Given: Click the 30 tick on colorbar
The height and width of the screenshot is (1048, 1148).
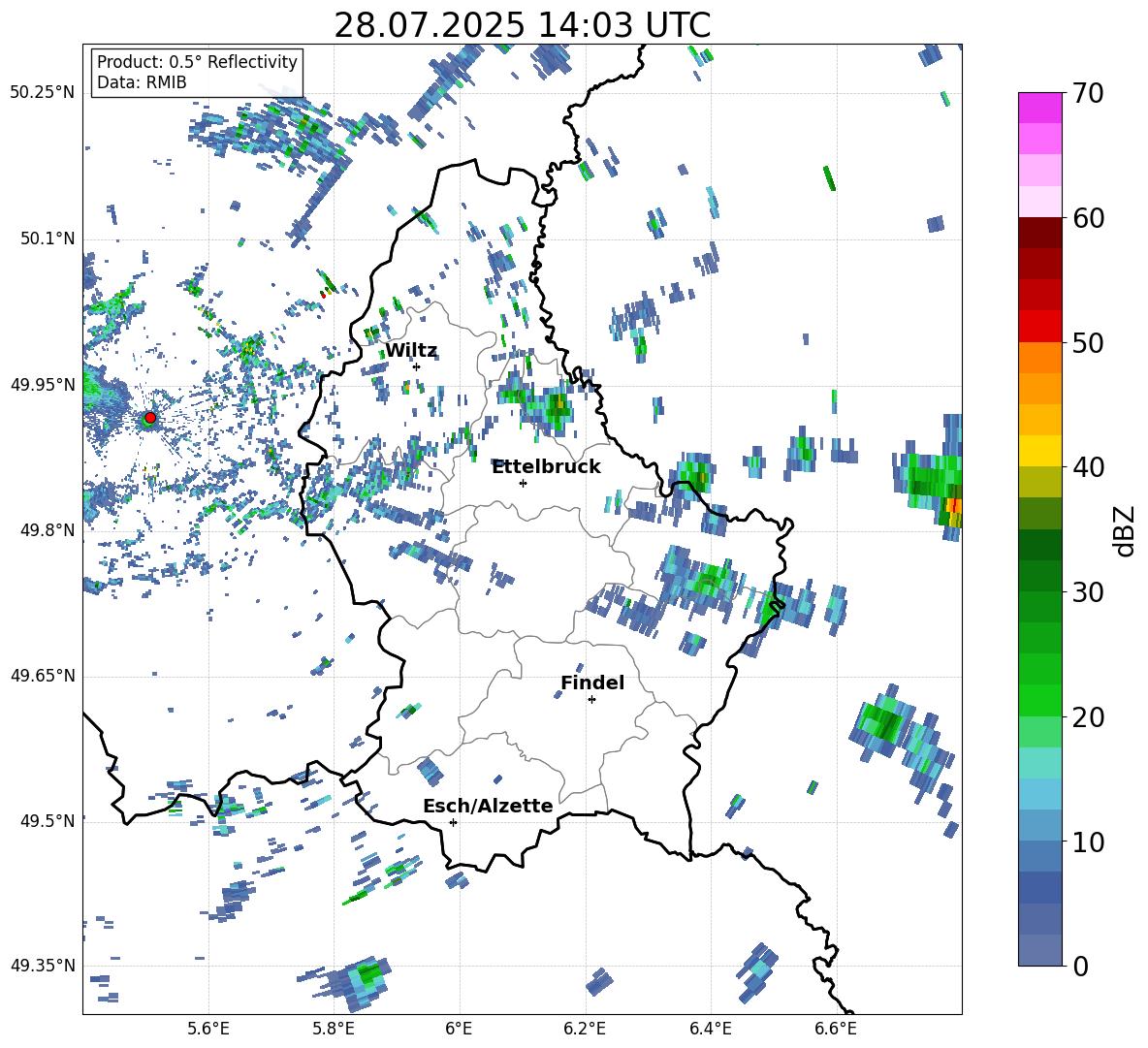Looking at the screenshot, I should coord(1087,592).
